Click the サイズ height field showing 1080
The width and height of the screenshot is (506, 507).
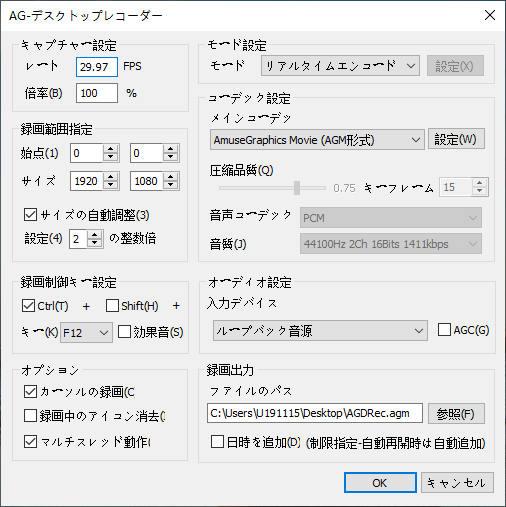(x=146, y=181)
